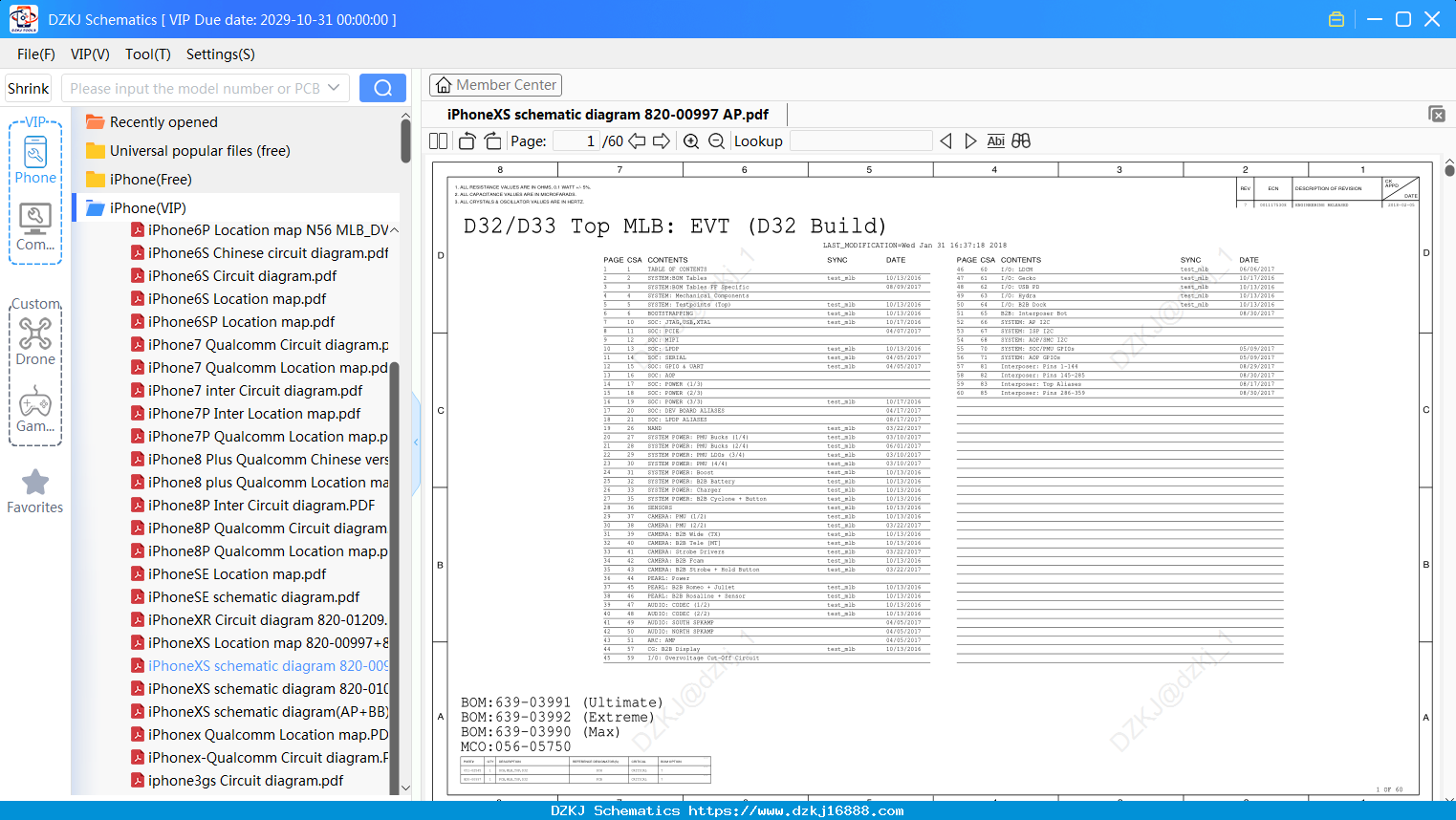The image size is (1456, 820).
Task: Open model number dropdown arrow
Action: click(334, 88)
